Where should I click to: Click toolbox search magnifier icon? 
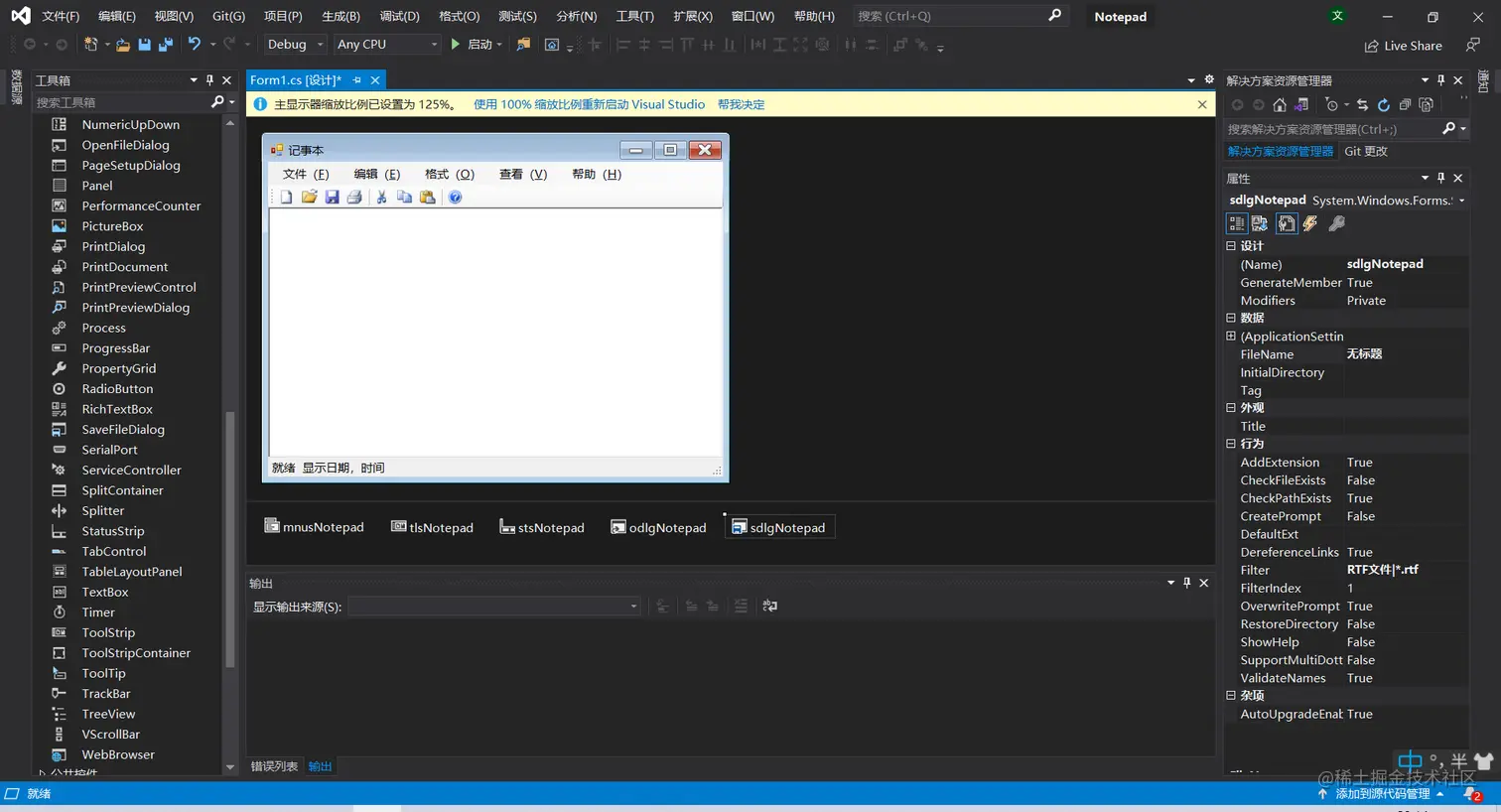tap(217, 101)
